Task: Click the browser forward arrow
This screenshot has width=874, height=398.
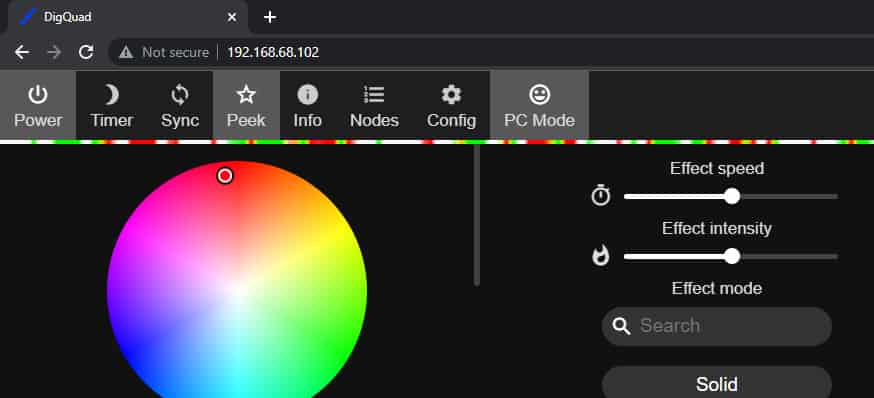Action: coord(54,52)
